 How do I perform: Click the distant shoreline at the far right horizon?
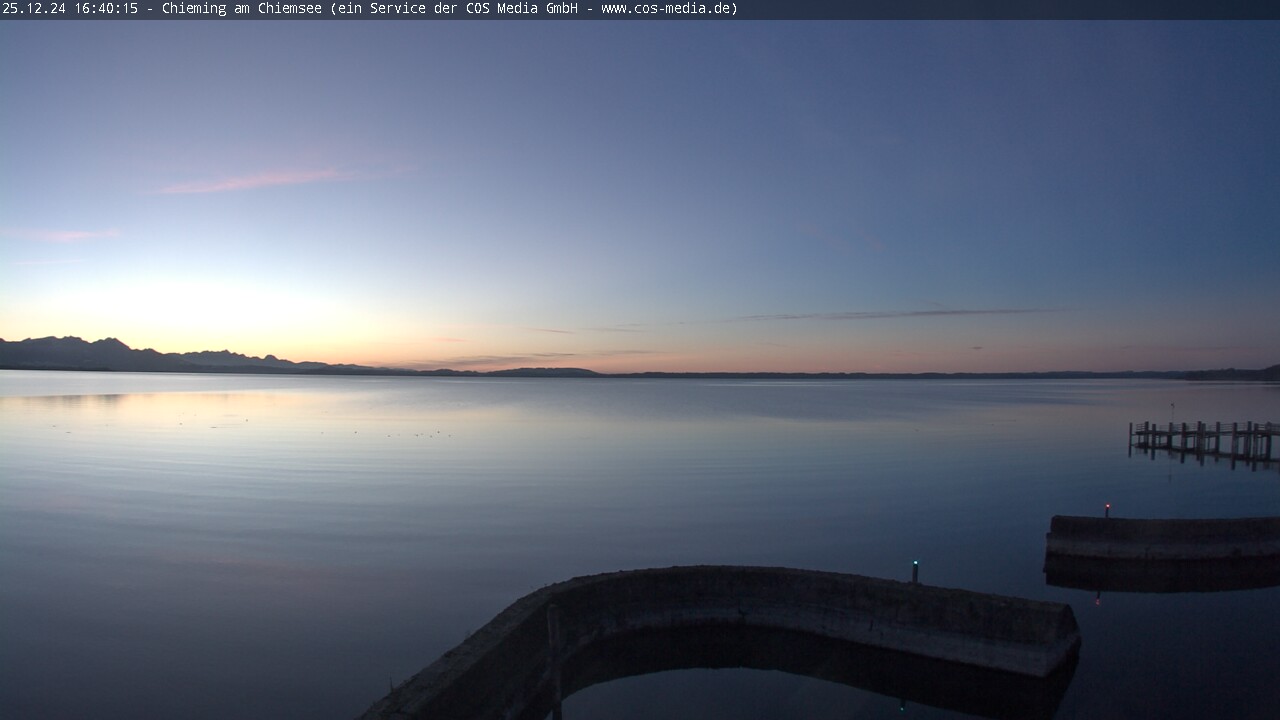[1235, 374]
